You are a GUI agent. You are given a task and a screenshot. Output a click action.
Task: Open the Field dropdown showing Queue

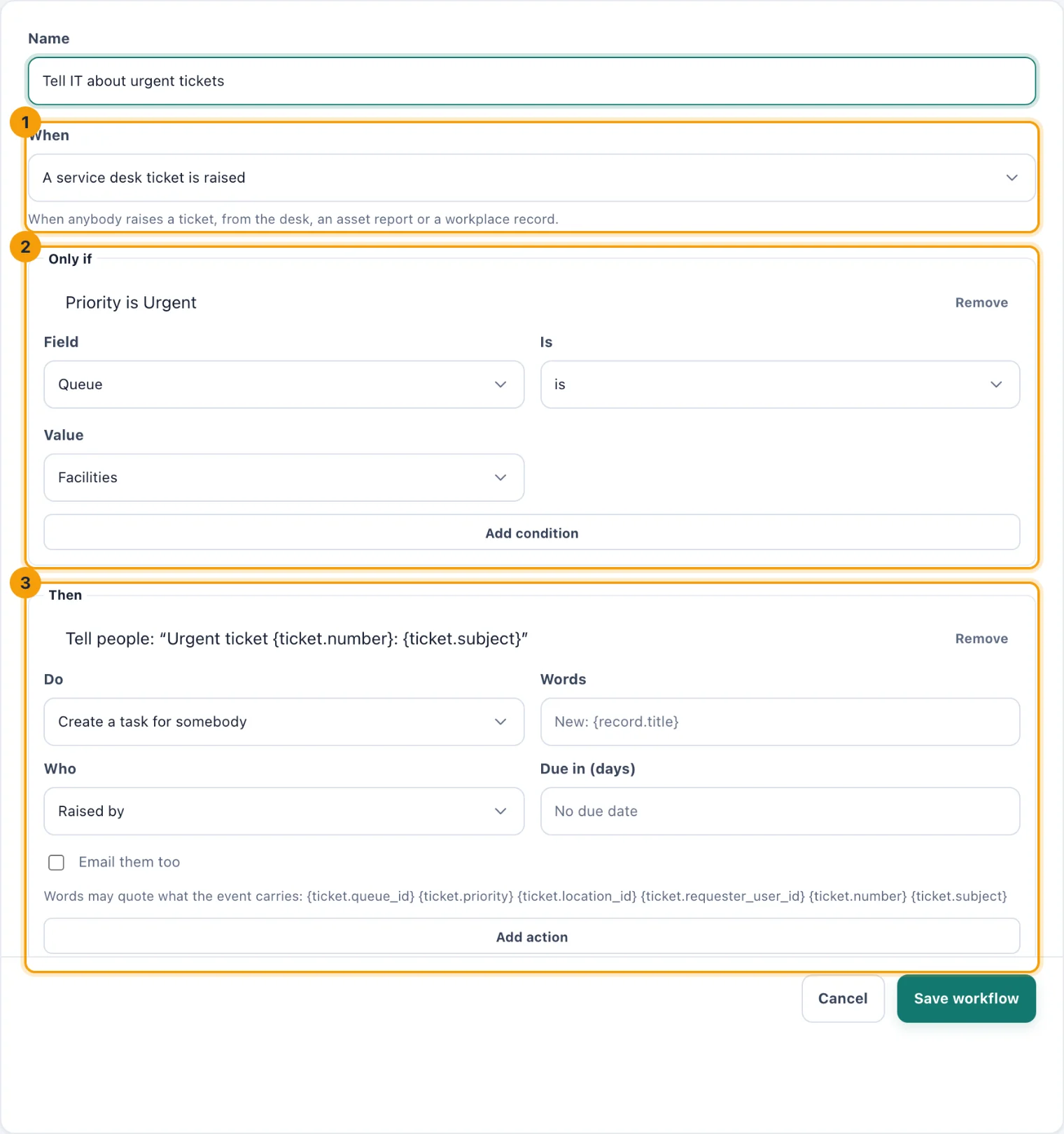point(284,384)
